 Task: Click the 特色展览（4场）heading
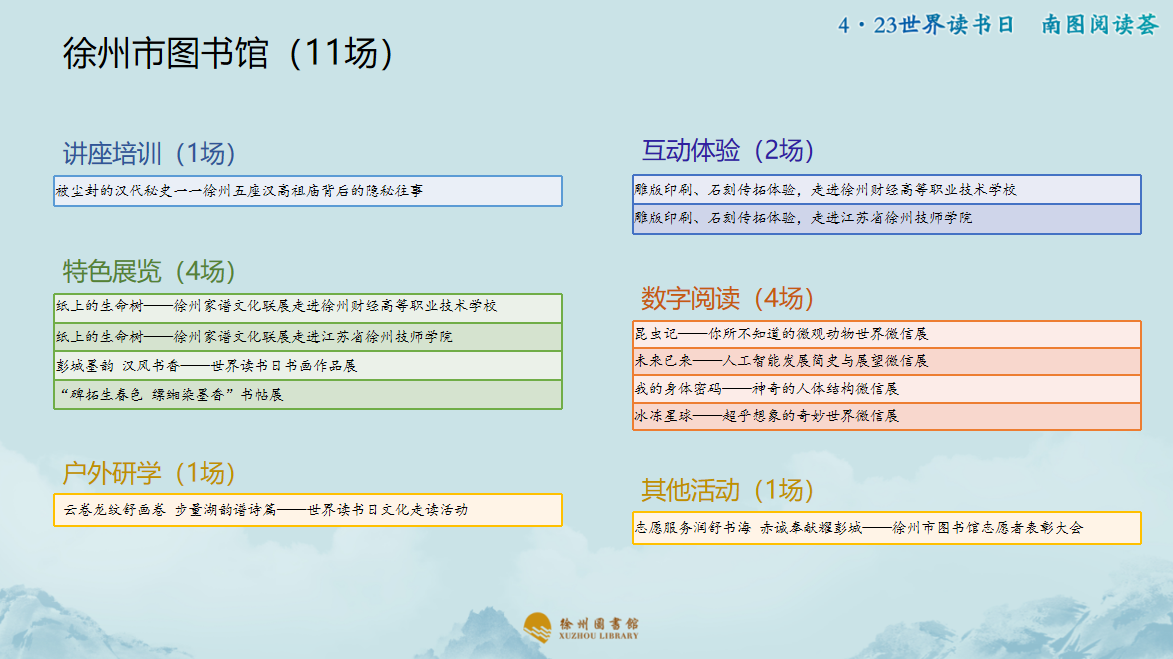pos(149,271)
